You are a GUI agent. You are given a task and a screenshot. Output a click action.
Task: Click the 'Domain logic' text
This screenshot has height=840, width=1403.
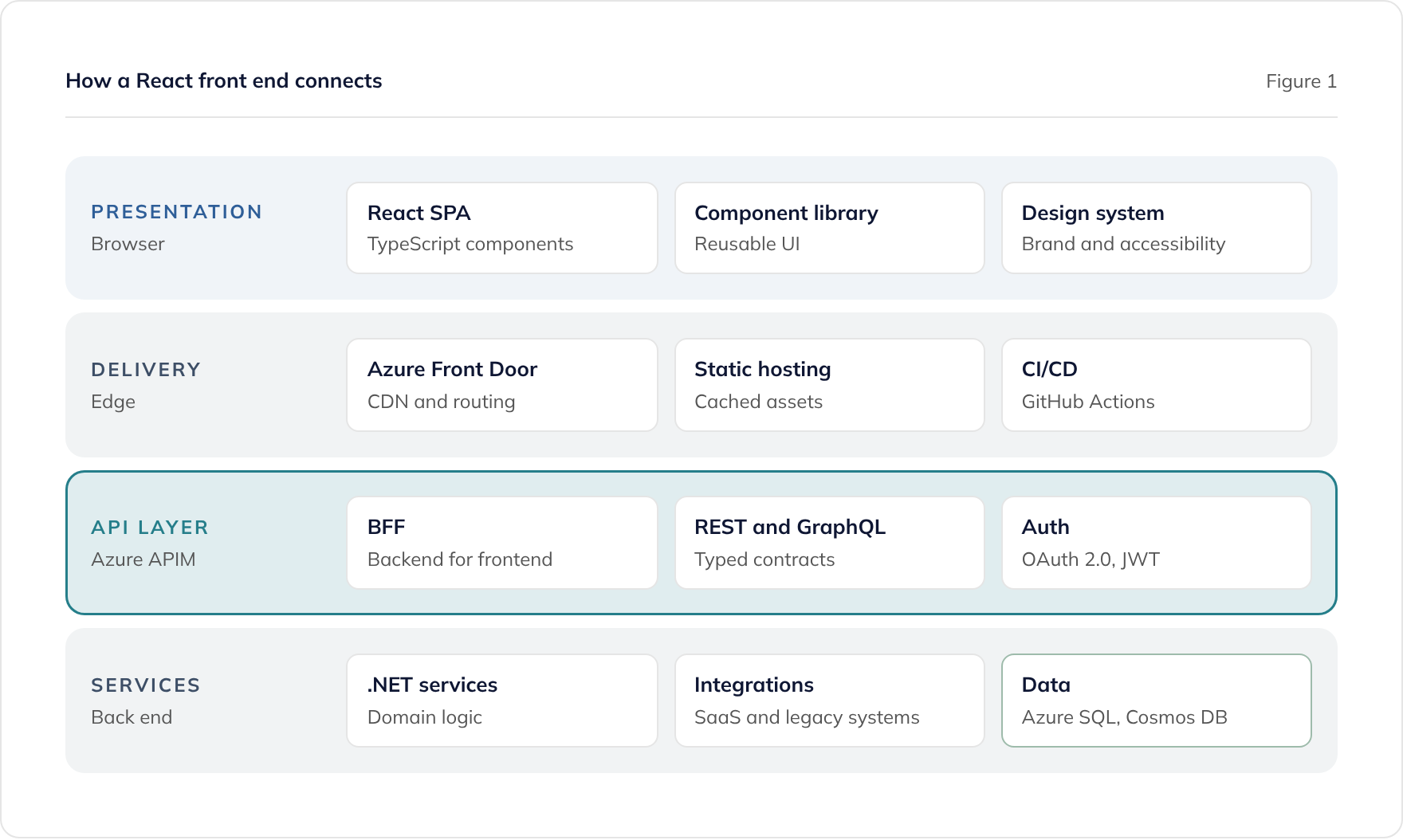coord(425,718)
